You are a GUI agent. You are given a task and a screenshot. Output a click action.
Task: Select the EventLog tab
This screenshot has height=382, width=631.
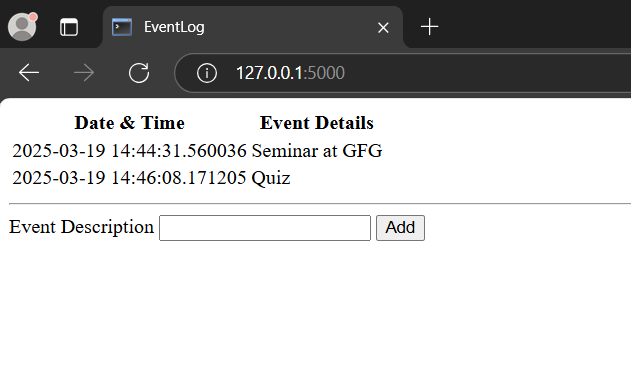point(253,27)
